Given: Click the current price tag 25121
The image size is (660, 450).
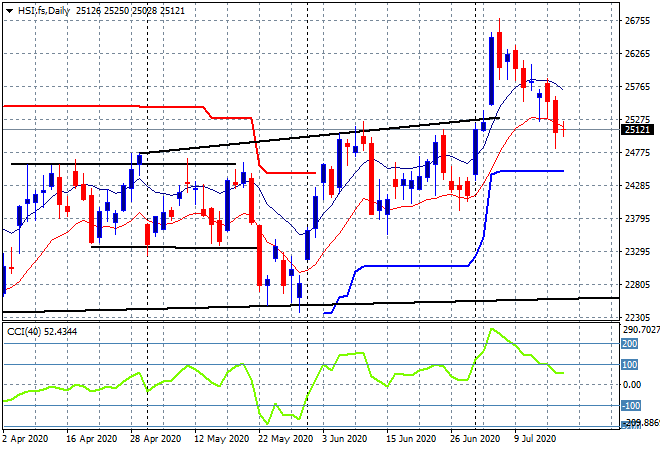Looking at the screenshot, I should [637, 130].
